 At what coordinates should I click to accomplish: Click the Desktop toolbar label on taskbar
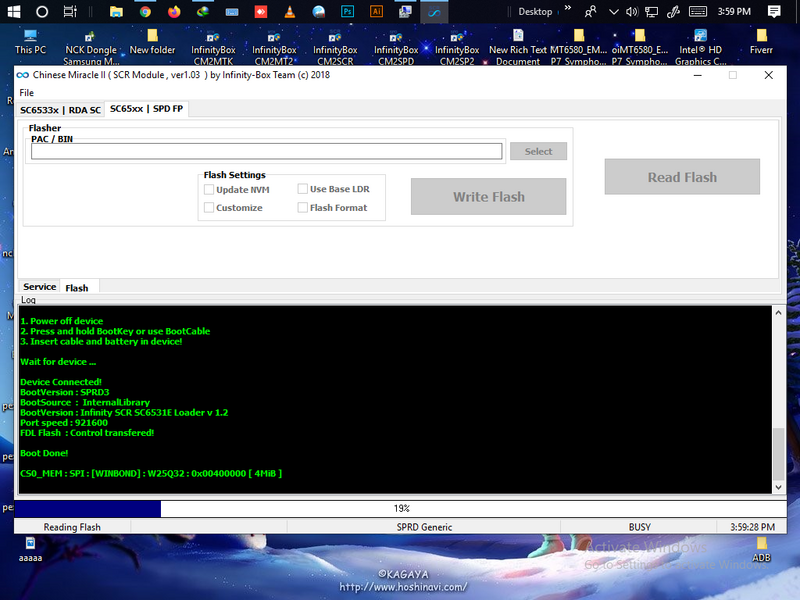[x=535, y=12]
